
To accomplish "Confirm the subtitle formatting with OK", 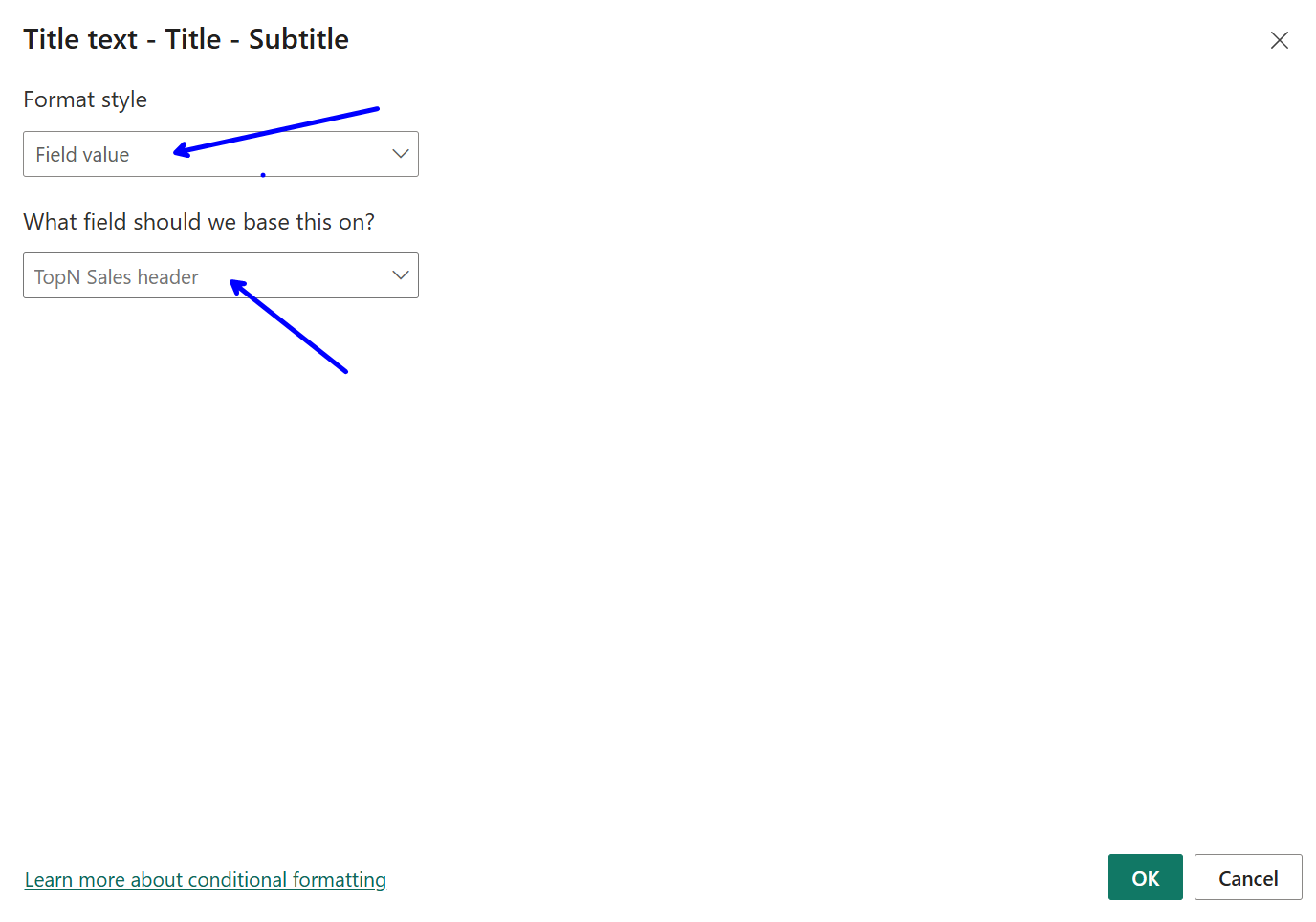I will pos(1145,878).
